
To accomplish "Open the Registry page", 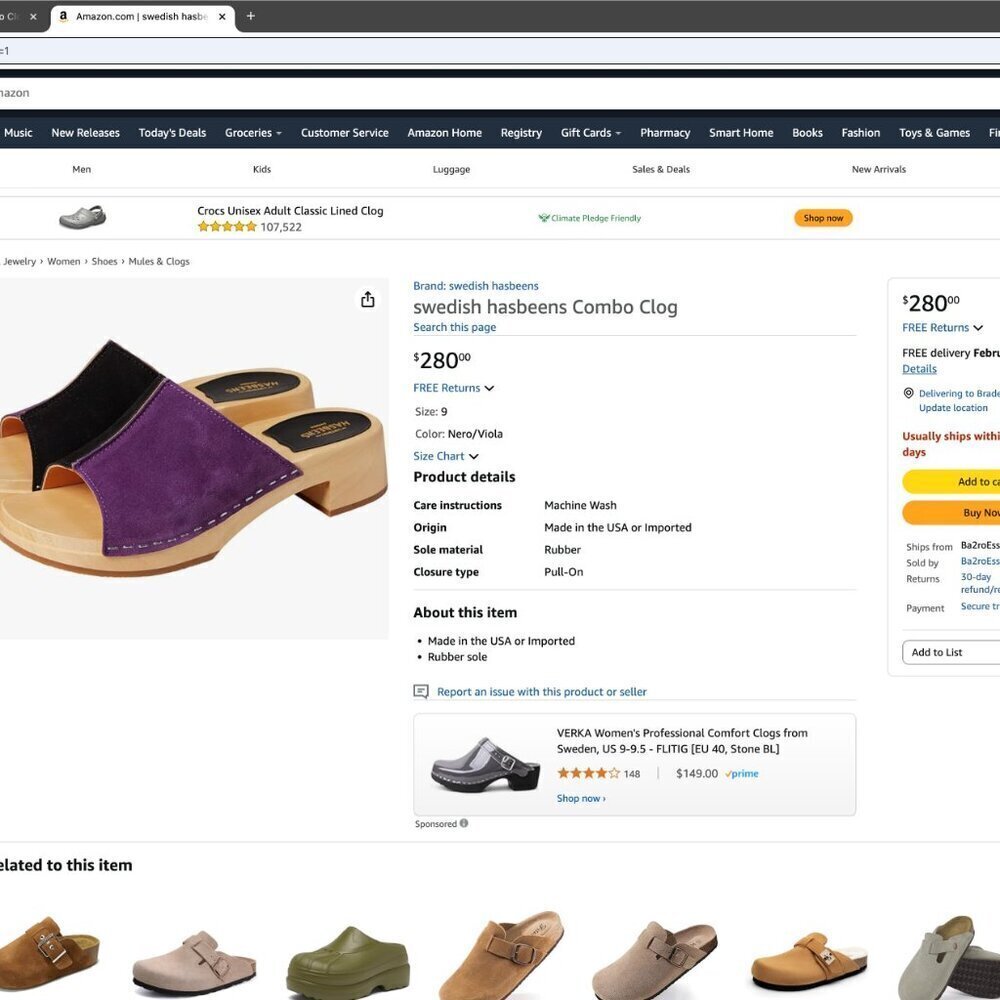I will (x=521, y=133).
